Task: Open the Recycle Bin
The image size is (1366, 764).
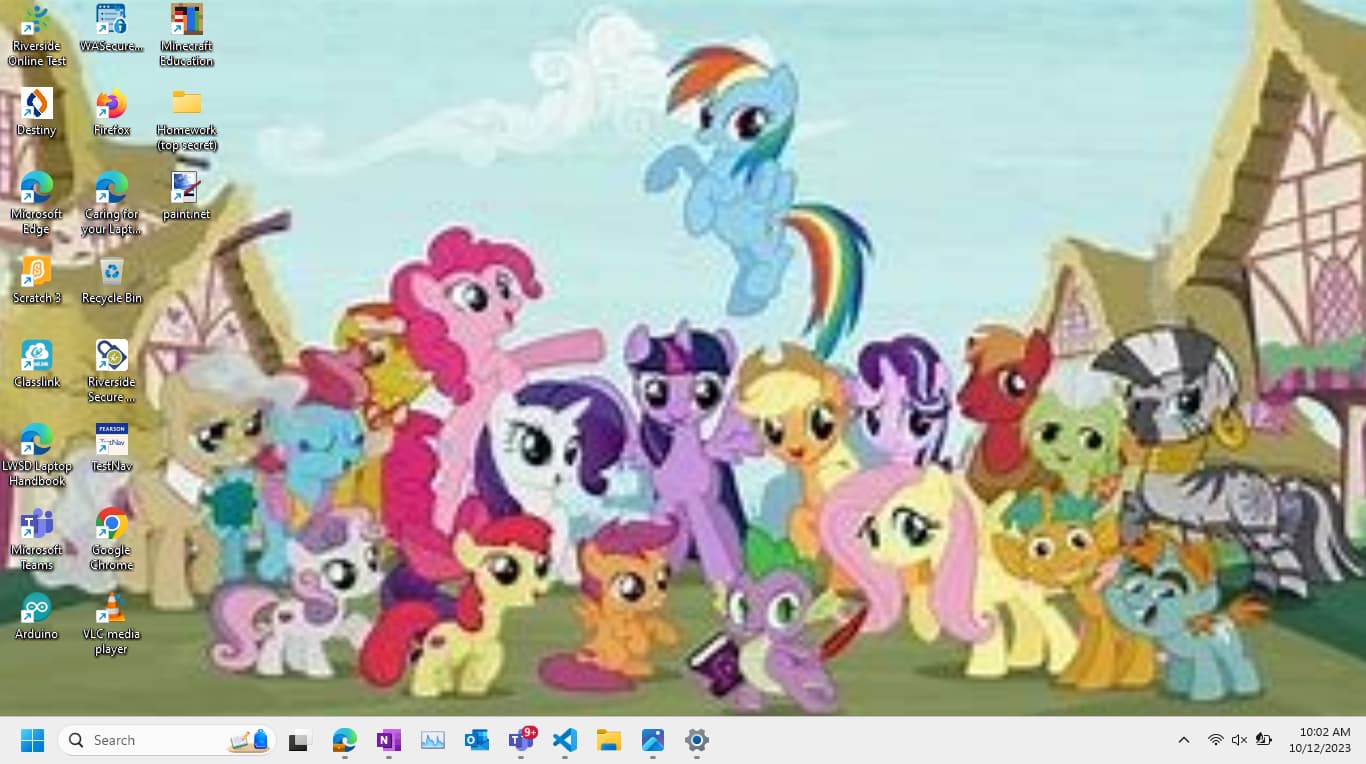Action: click(111, 280)
